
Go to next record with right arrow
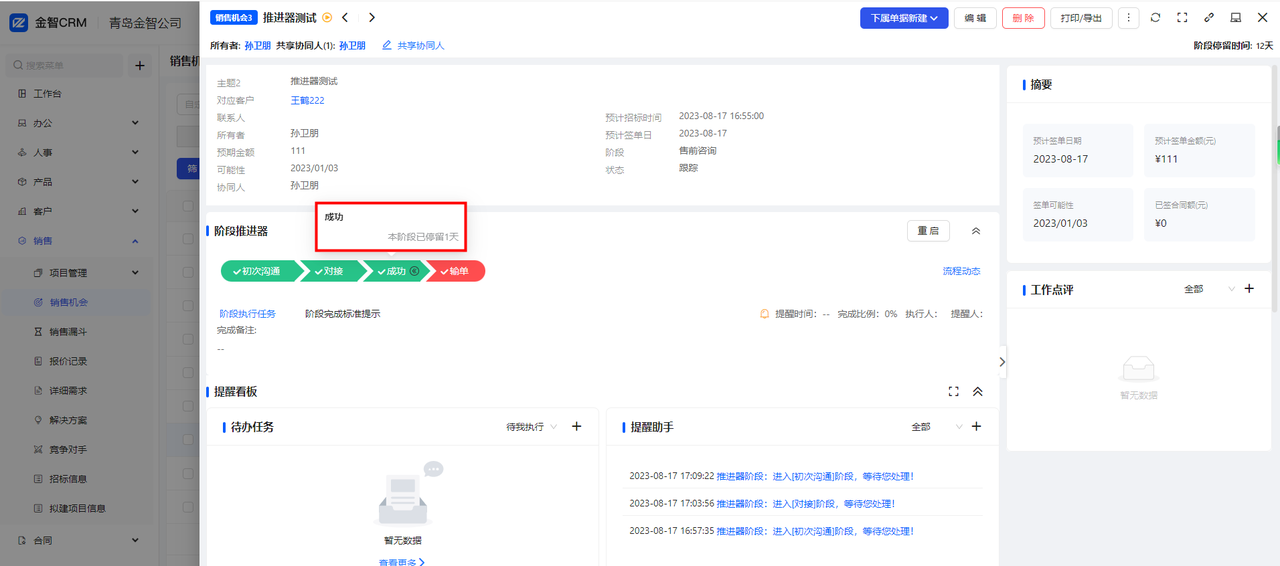click(372, 17)
